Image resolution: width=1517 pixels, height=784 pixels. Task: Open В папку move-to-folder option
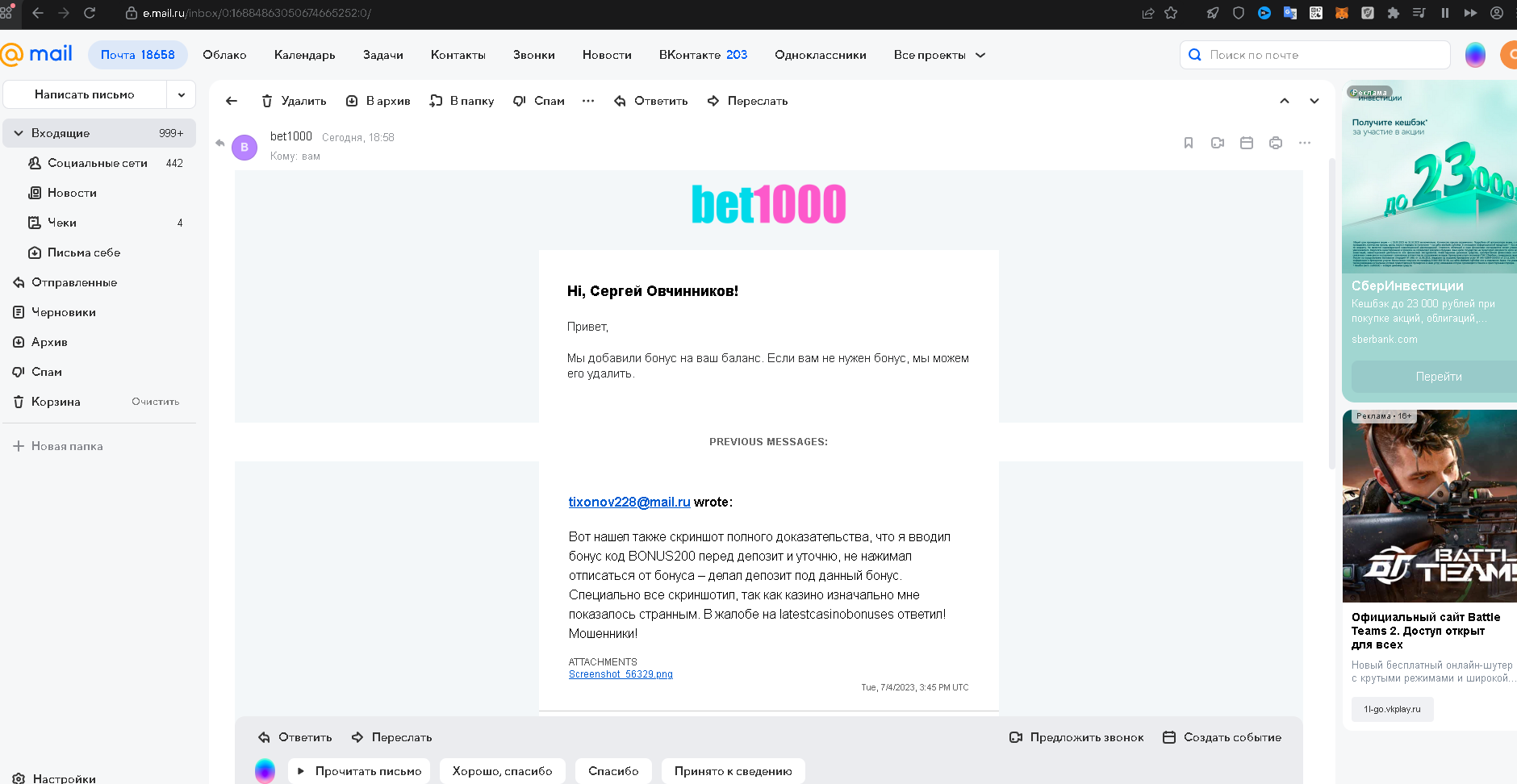pyautogui.click(x=462, y=101)
